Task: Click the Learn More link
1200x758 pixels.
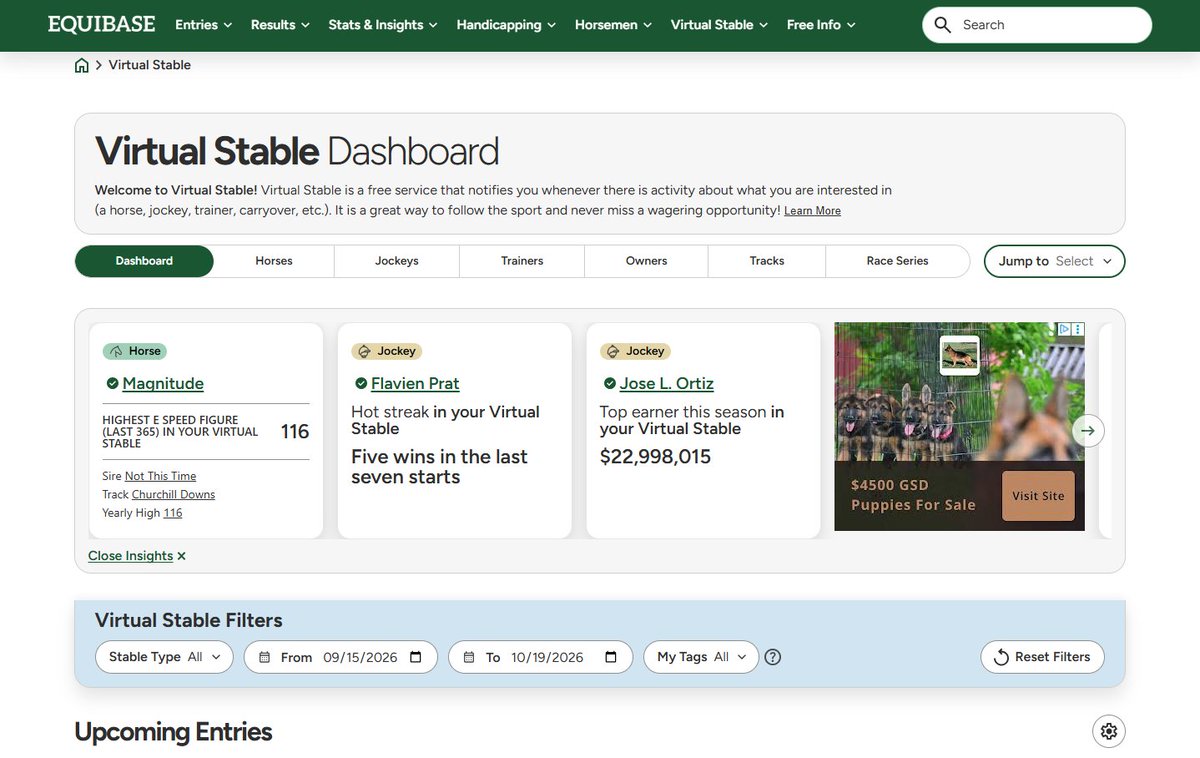Action: pos(812,211)
